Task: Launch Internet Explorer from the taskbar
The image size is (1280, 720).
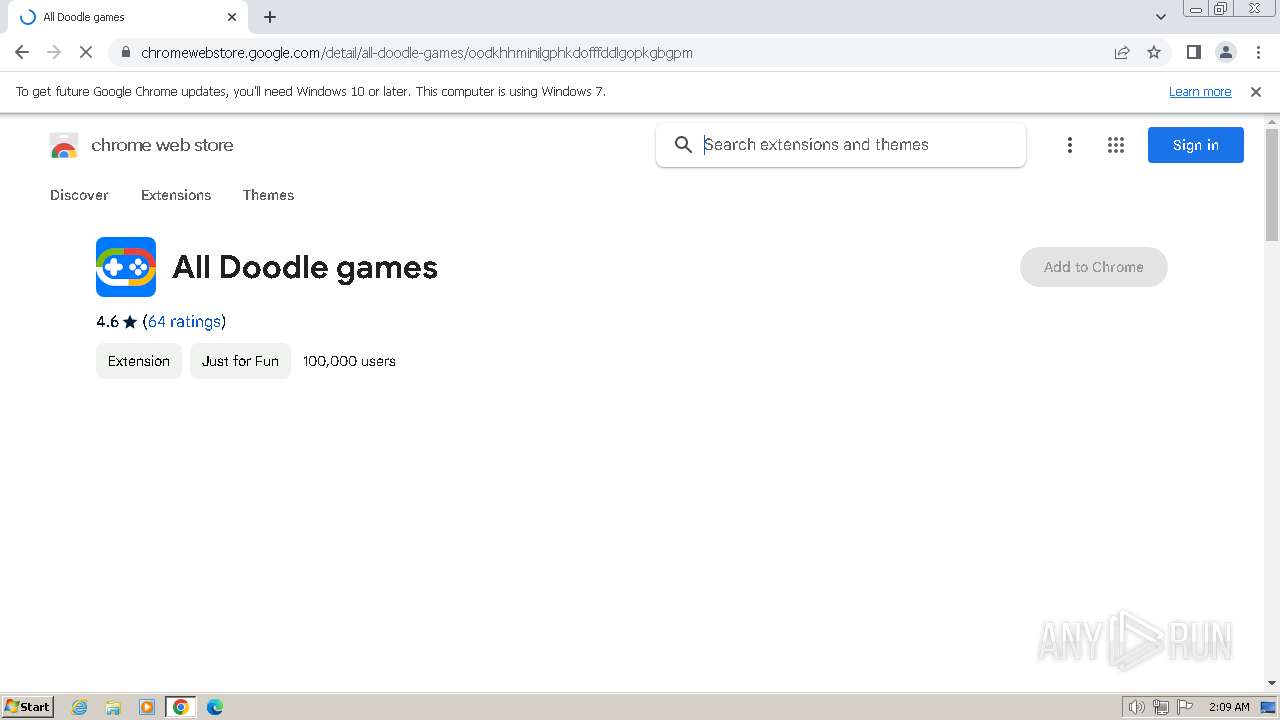Action: (x=80, y=707)
